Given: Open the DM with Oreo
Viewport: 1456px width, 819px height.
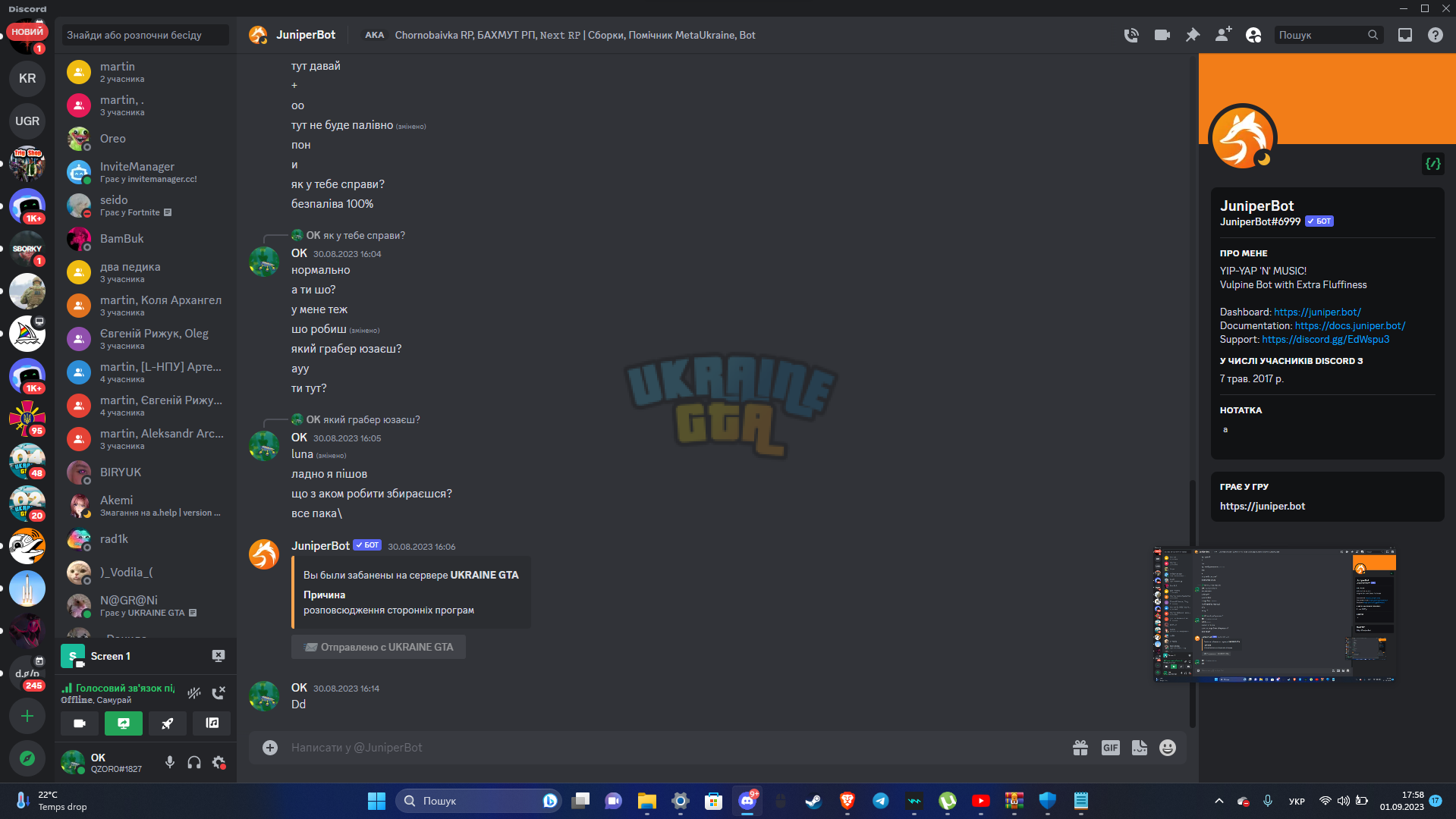Looking at the screenshot, I should coord(145,139).
